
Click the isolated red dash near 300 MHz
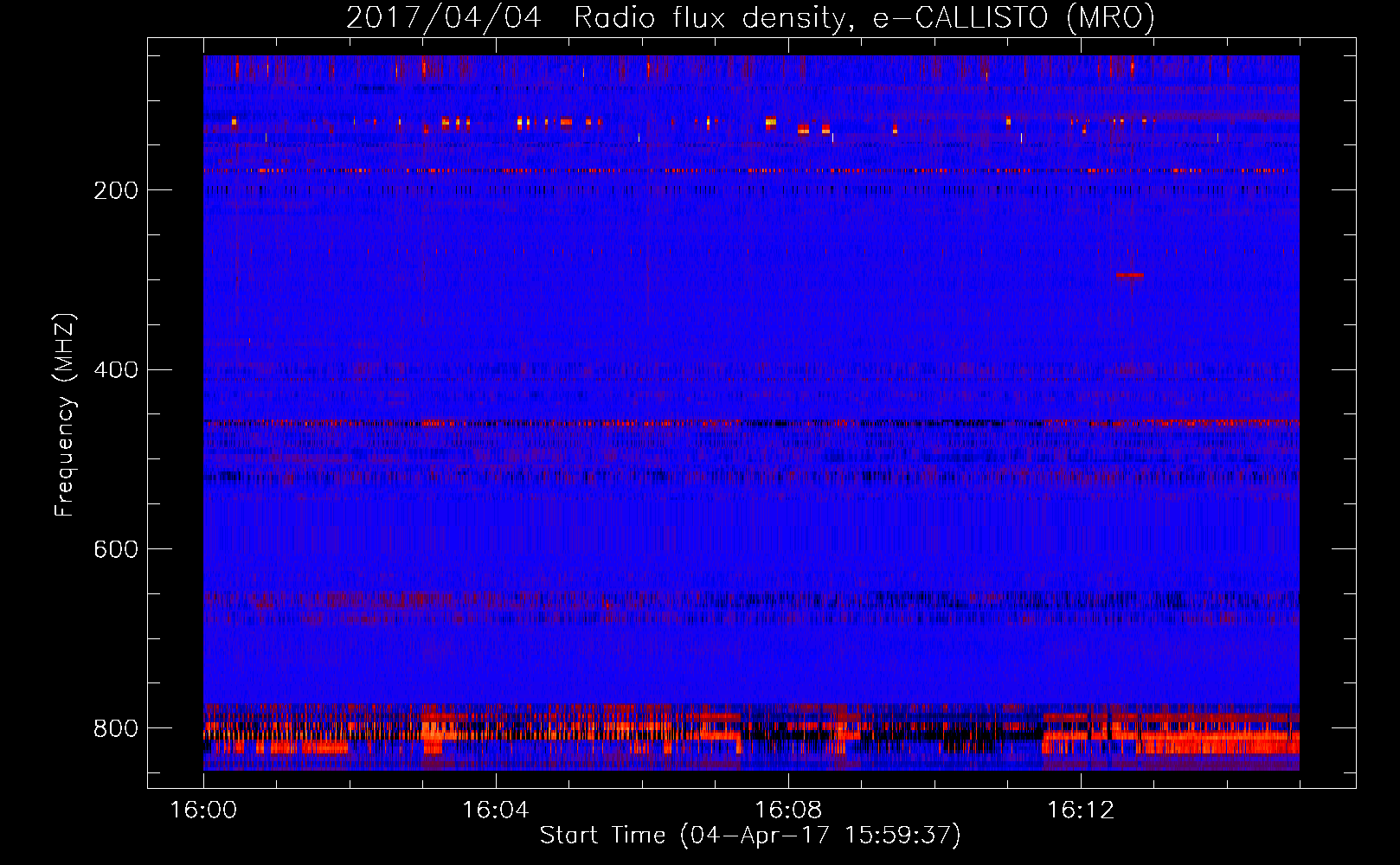(x=1129, y=275)
